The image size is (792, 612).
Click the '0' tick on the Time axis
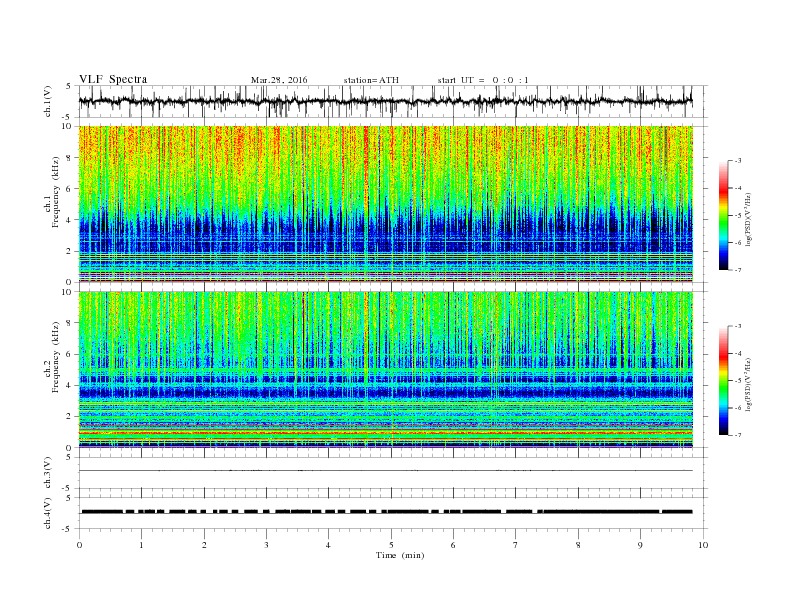pos(79,545)
